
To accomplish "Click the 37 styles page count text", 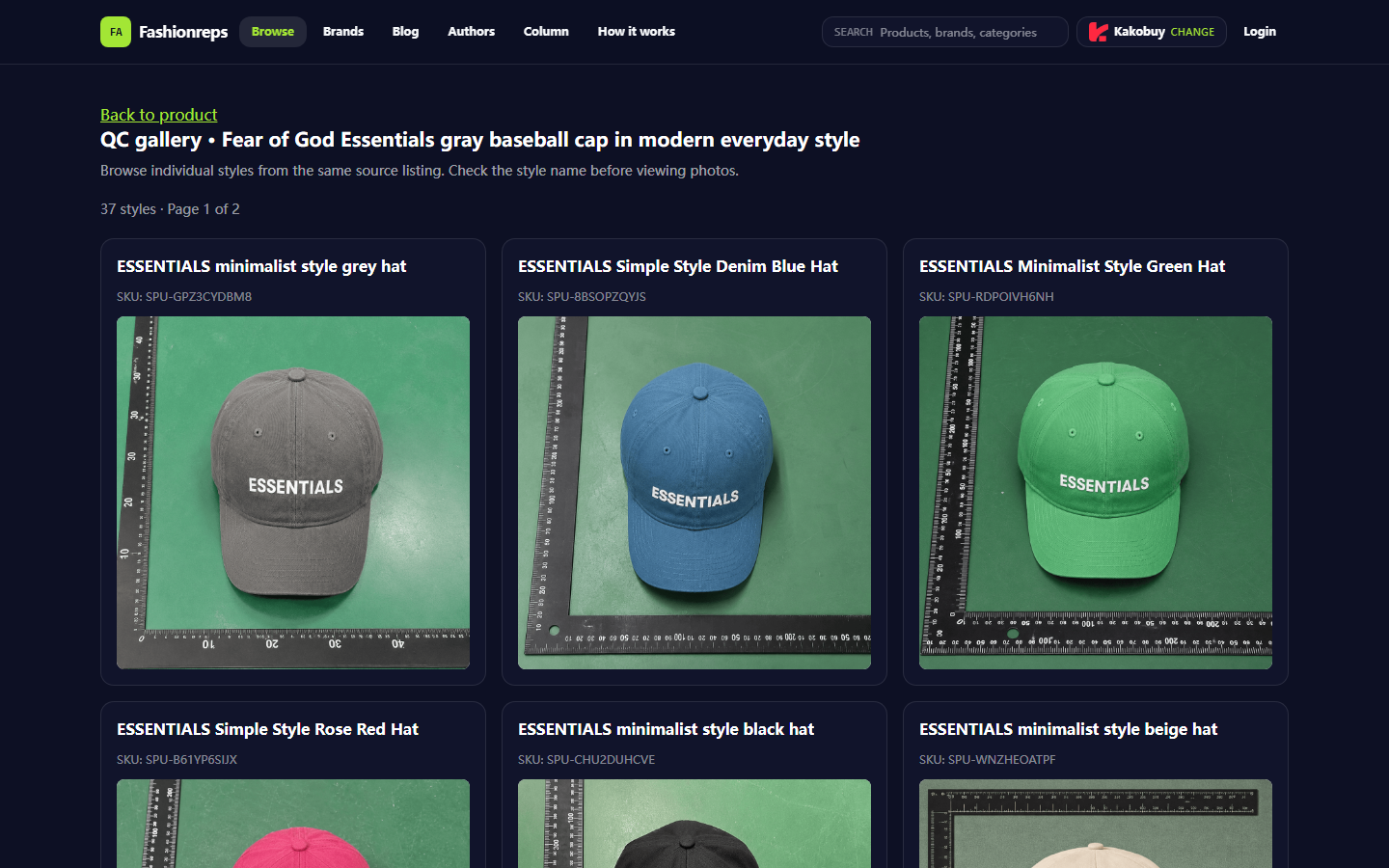I will (x=170, y=209).
